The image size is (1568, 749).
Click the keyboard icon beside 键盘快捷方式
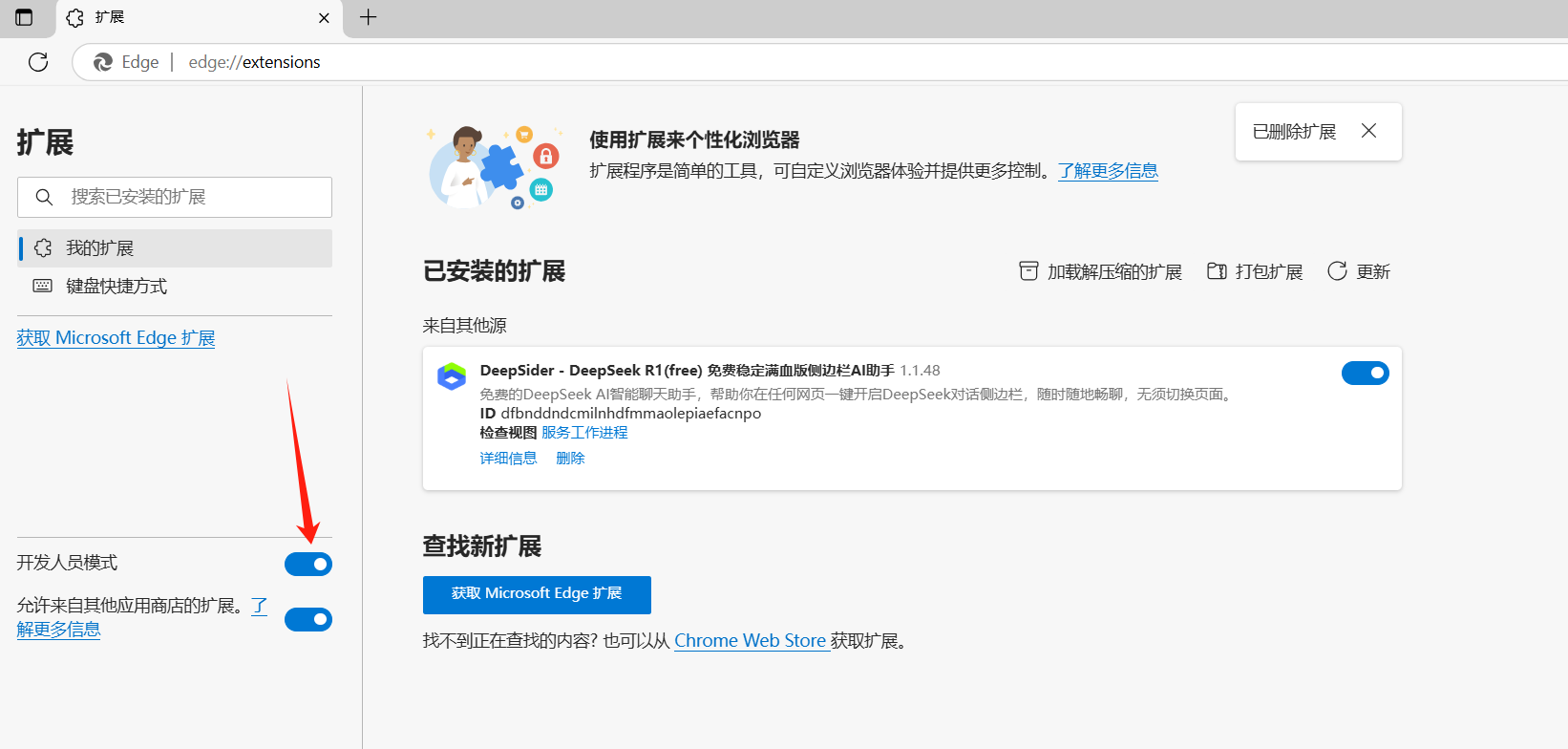pyautogui.click(x=43, y=286)
